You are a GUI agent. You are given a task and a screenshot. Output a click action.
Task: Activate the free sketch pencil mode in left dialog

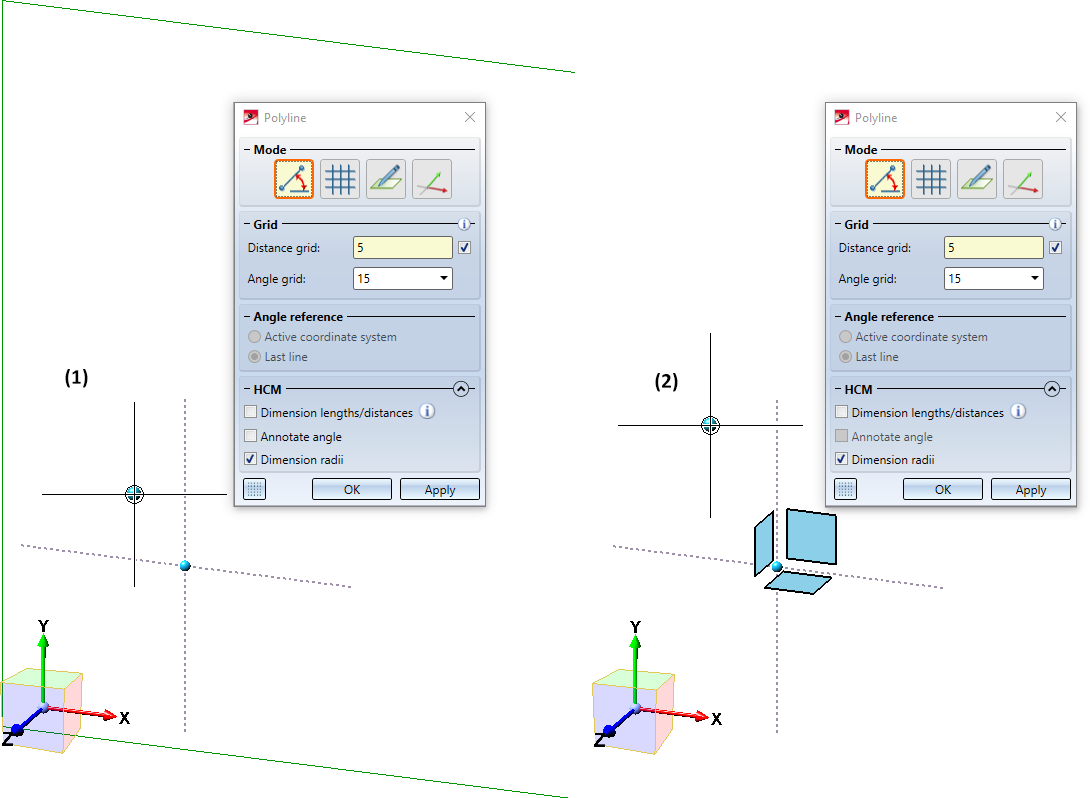click(386, 179)
